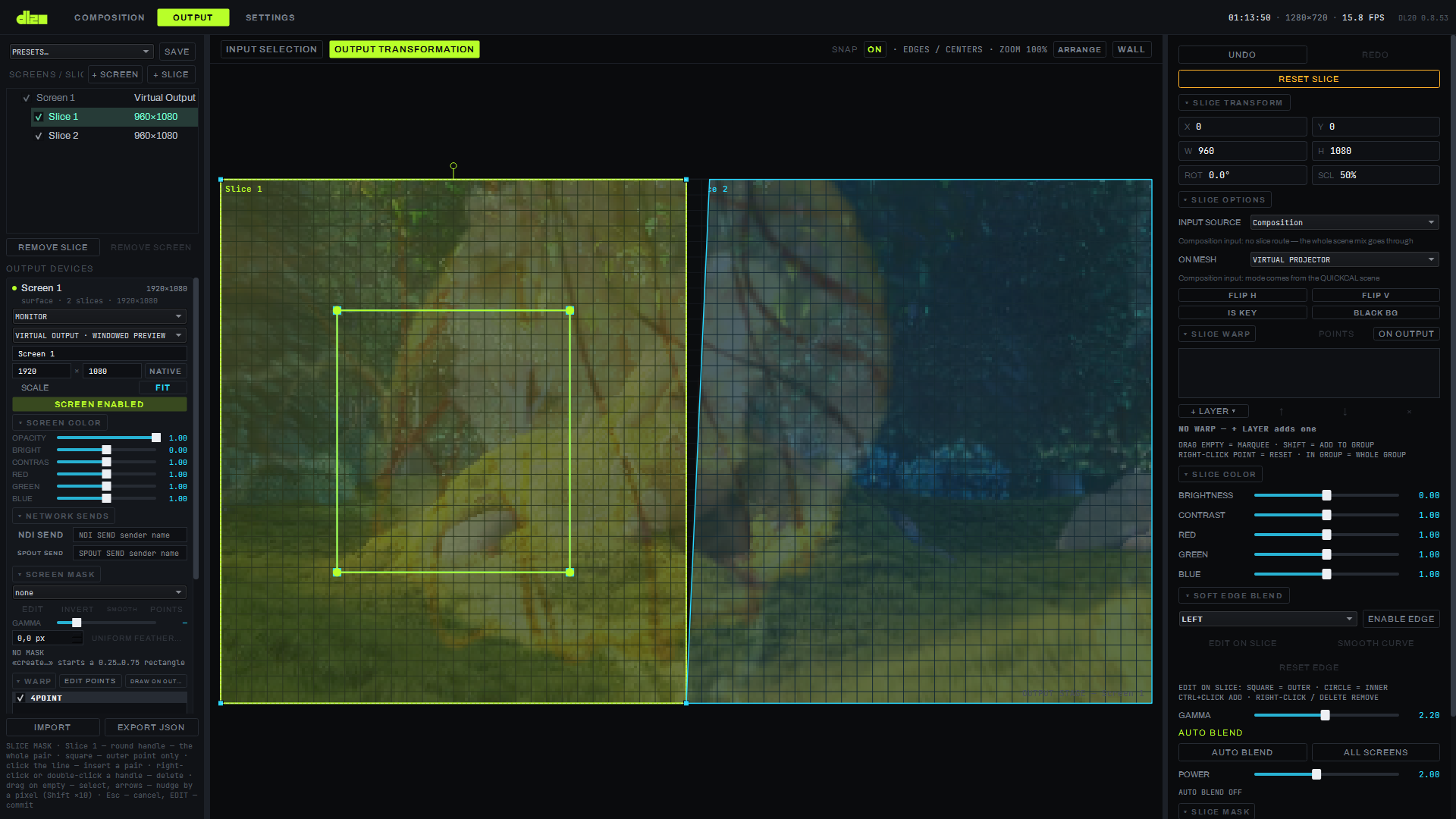The image size is (1456, 819).
Task: Switch to the OUTPUT tab
Action: (193, 17)
